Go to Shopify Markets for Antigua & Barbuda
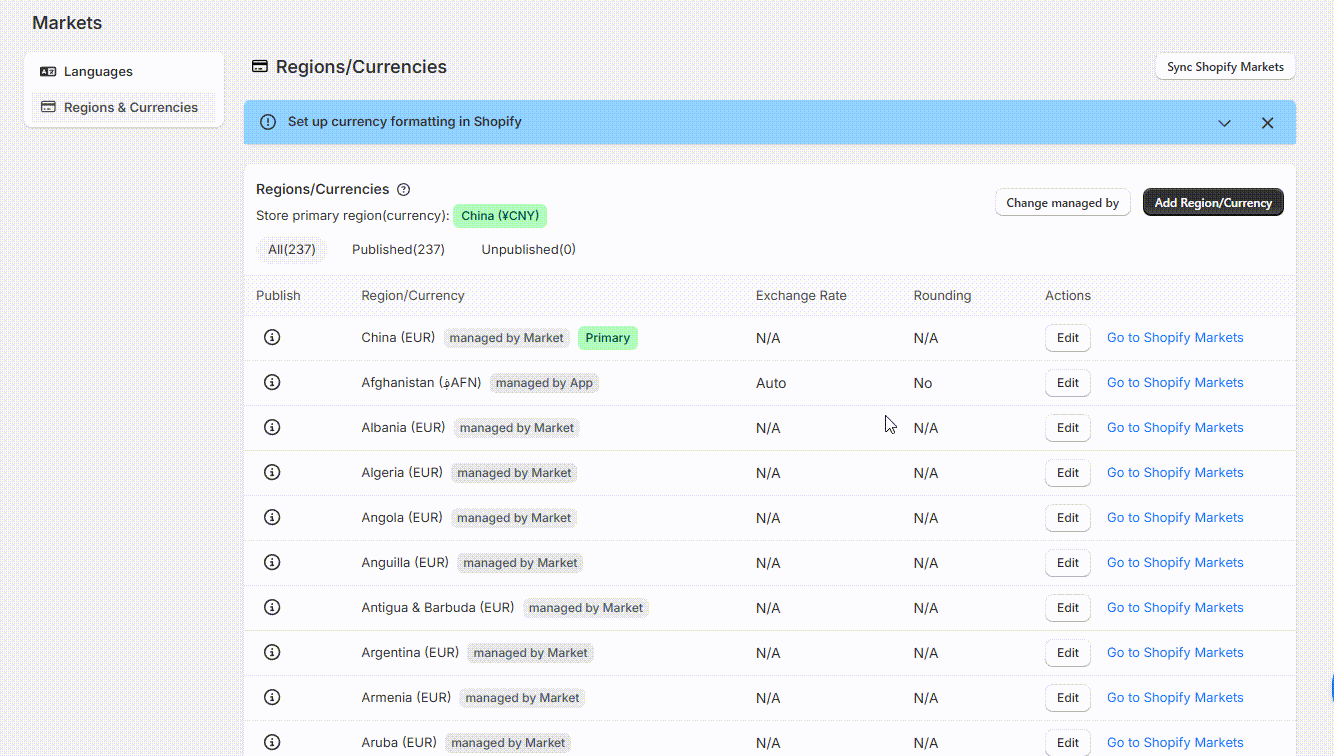Viewport: 1334px width, 756px height. click(1175, 608)
